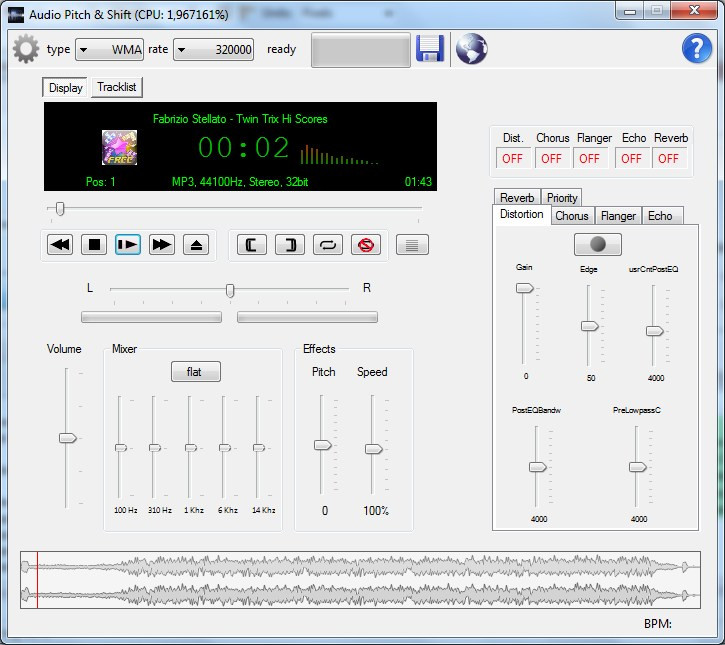Click the Pitch slider handle
The width and height of the screenshot is (725, 645).
(323, 445)
